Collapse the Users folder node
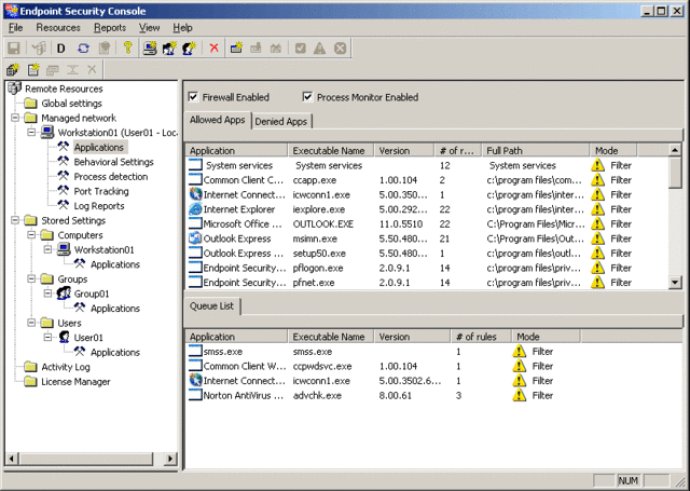 click(31, 322)
